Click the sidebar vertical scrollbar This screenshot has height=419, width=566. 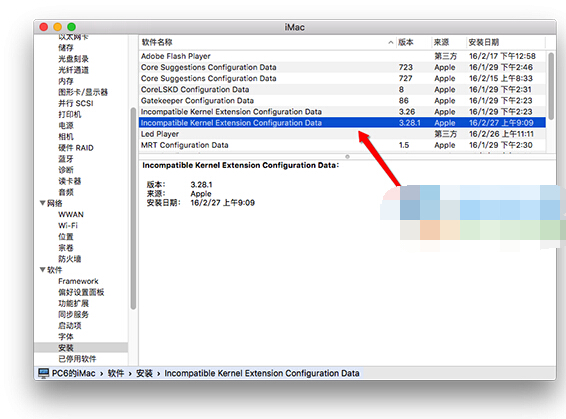click(x=133, y=208)
